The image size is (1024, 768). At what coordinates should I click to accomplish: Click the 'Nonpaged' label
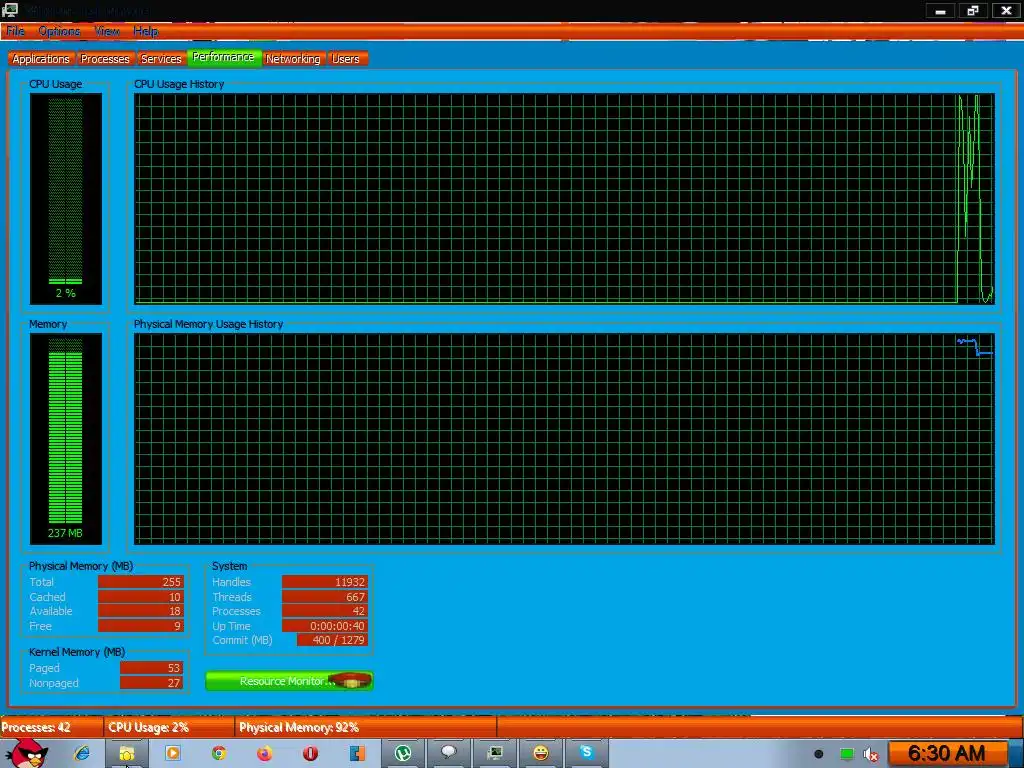54,683
